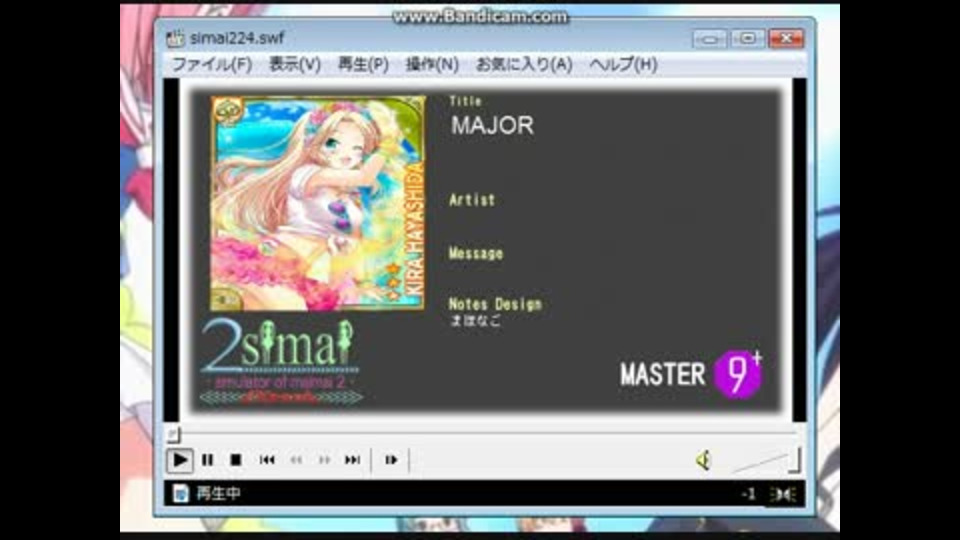Screen dimensions: 960x540
Task: Stop playback with the square stop button
Action: click(236, 460)
